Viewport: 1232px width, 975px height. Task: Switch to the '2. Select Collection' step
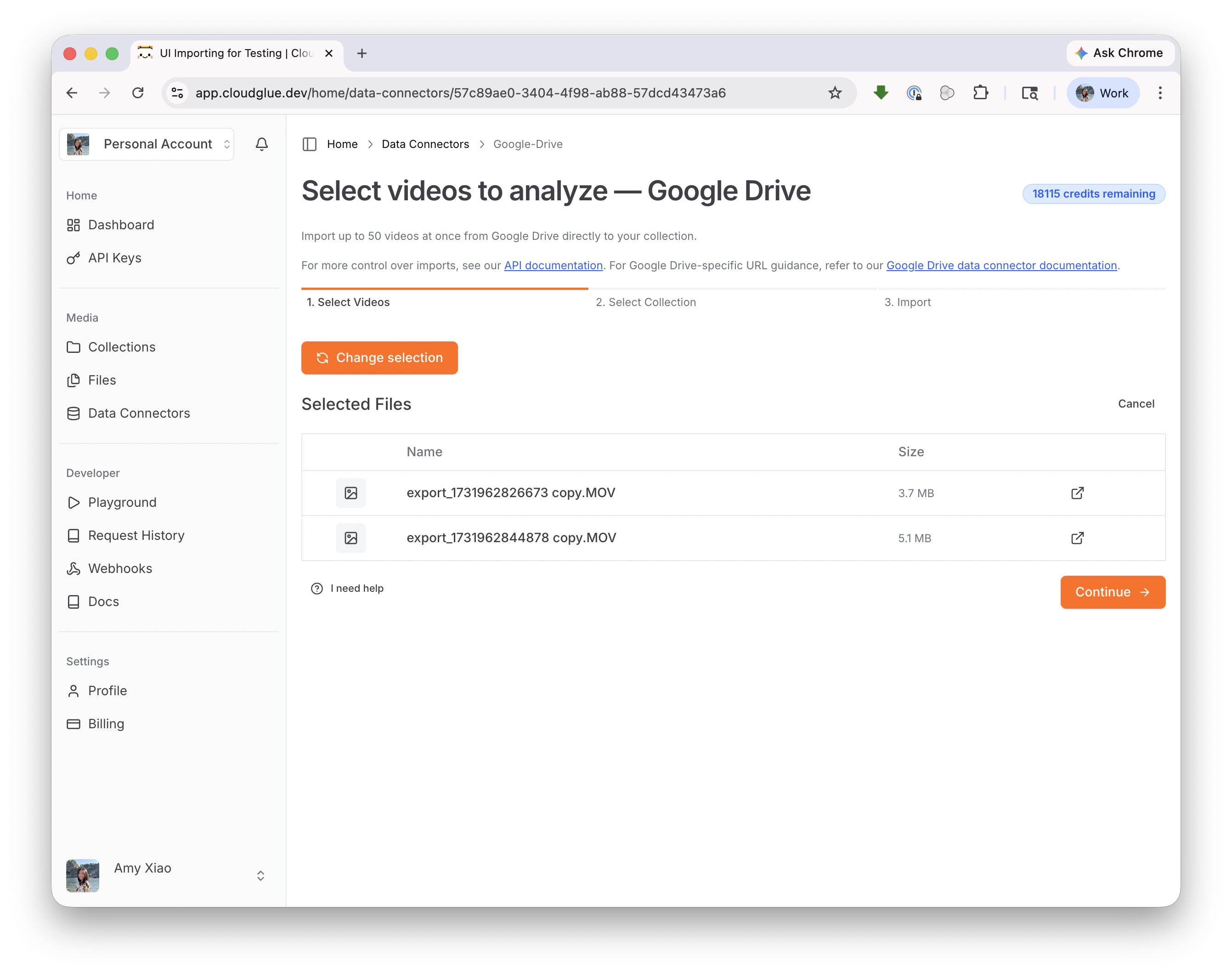pos(646,302)
